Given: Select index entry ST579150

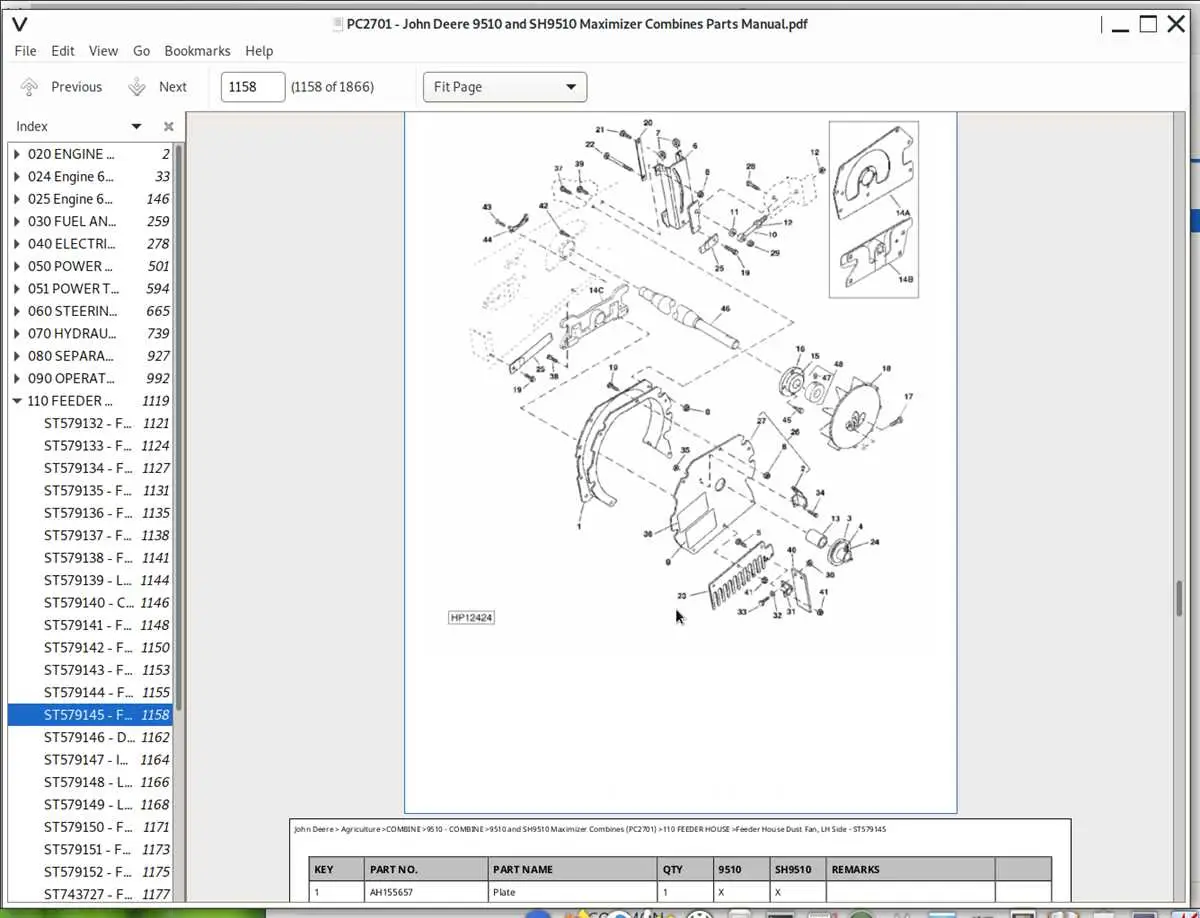Looking at the screenshot, I should tap(90, 827).
